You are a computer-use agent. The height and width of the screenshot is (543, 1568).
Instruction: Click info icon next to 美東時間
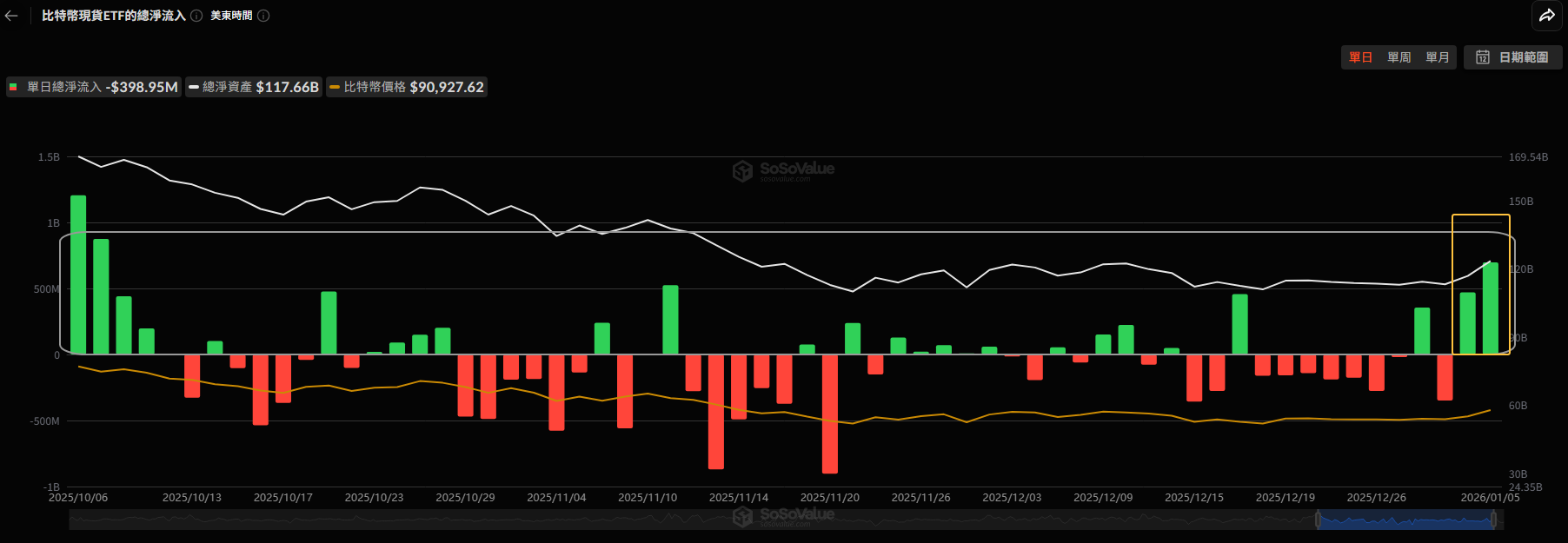[263, 16]
